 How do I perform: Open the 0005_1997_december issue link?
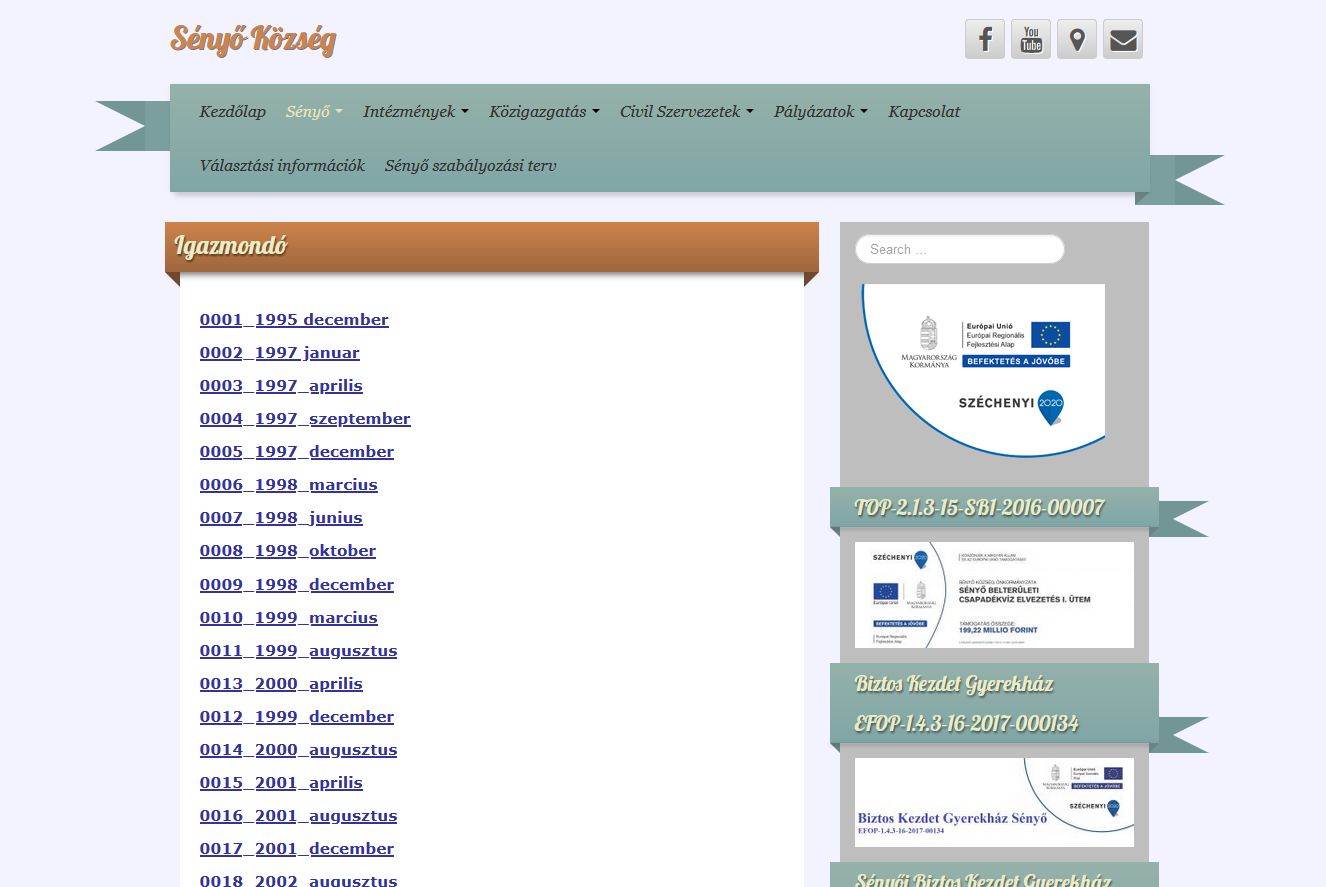click(x=297, y=452)
